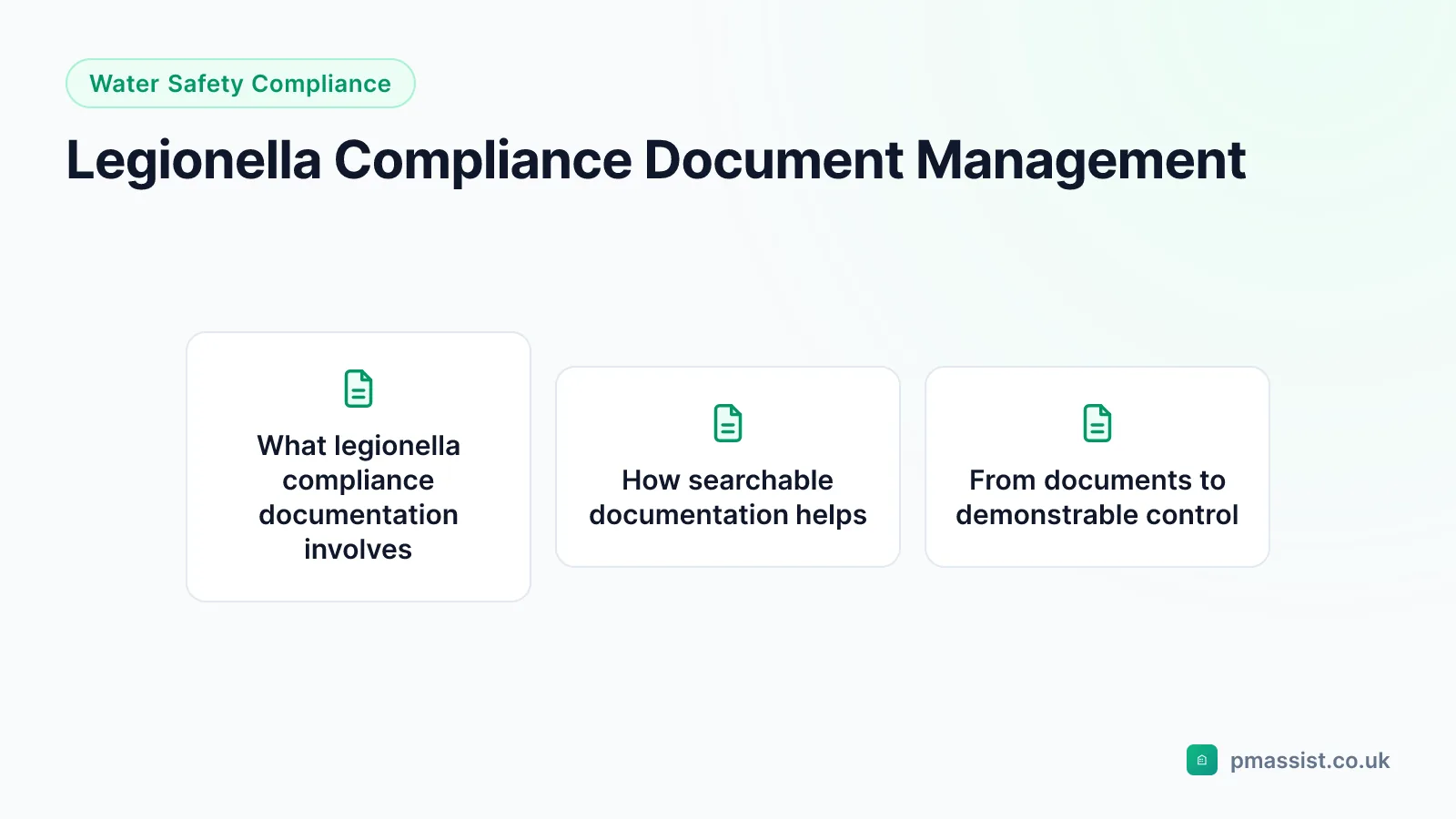Screen dimensions: 1456x819
Task: Open the 'What legionella compliance documentation involves' card
Action: (359, 467)
